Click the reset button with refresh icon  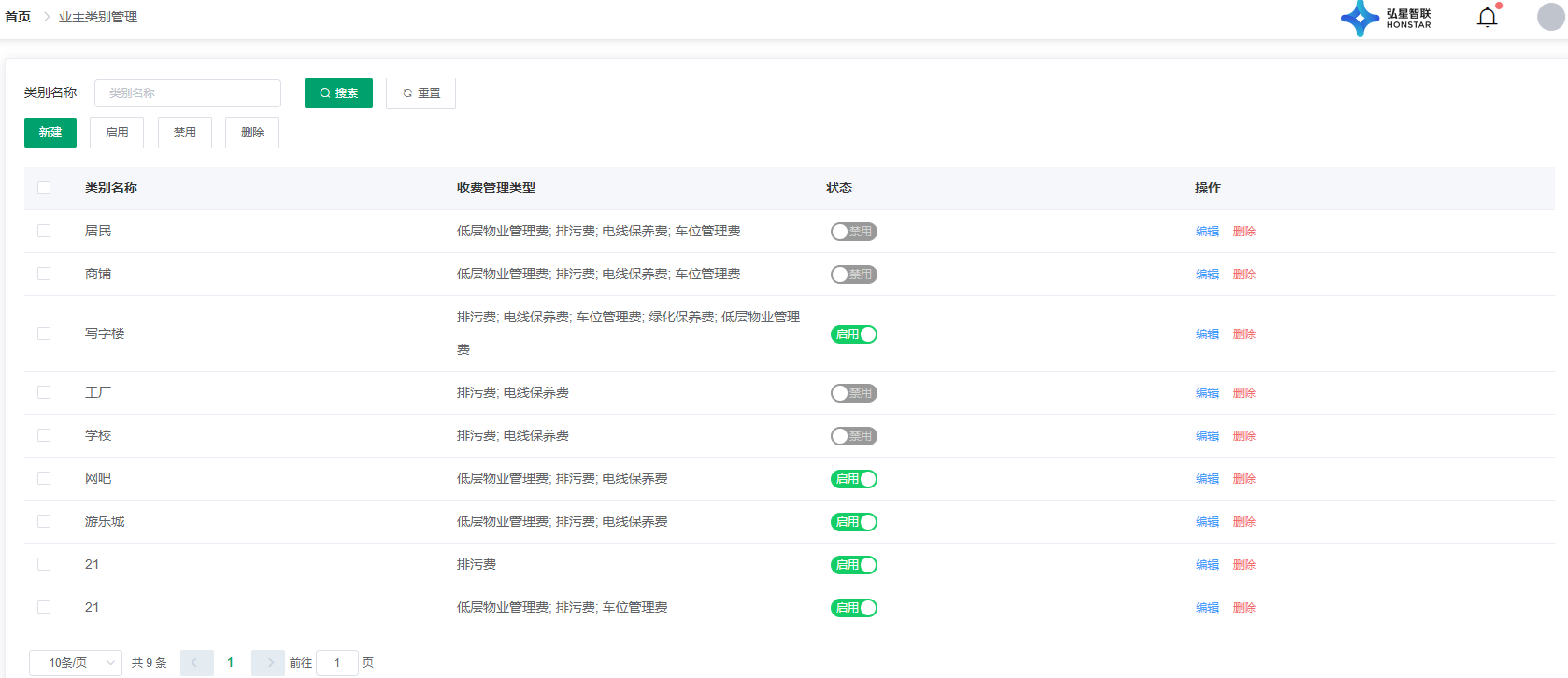pyautogui.click(x=421, y=93)
